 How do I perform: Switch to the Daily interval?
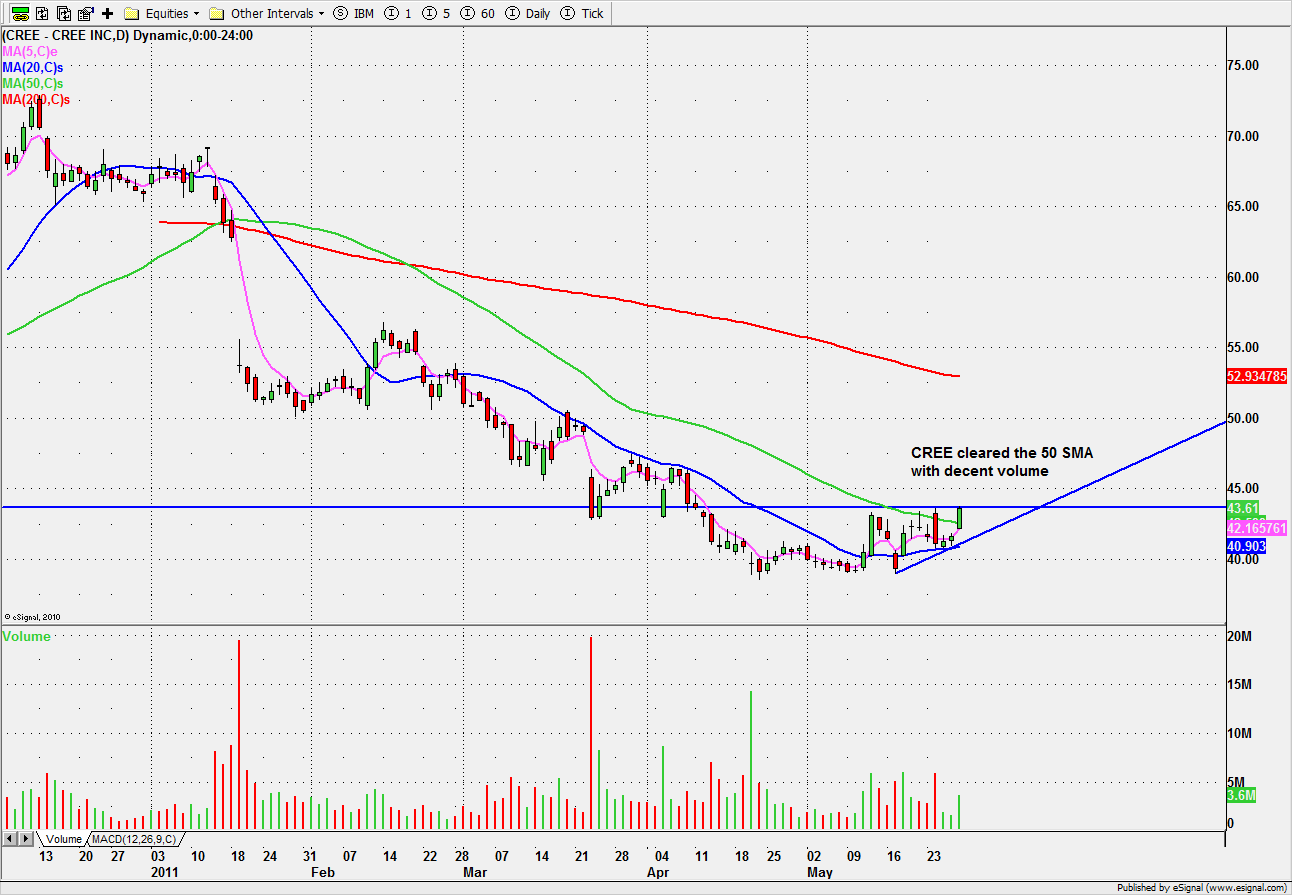(529, 13)
